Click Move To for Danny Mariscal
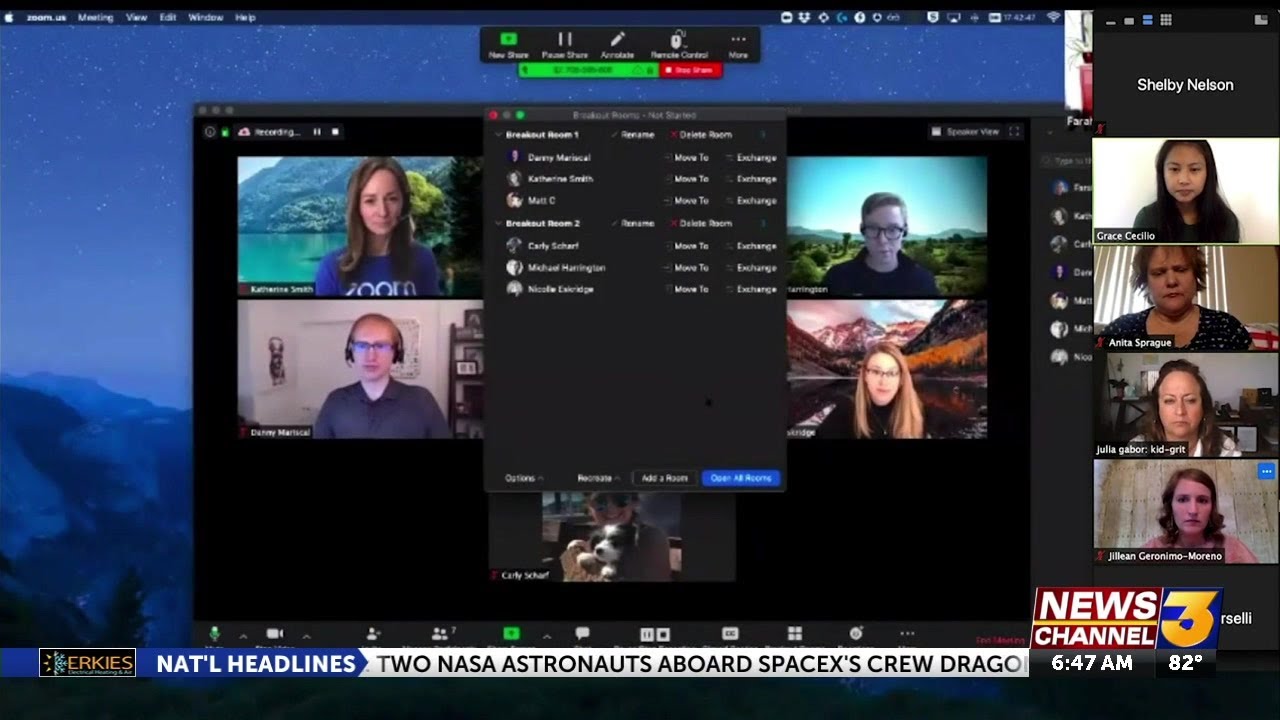Viewport: 1280px width, 720px height. [687, 157]
